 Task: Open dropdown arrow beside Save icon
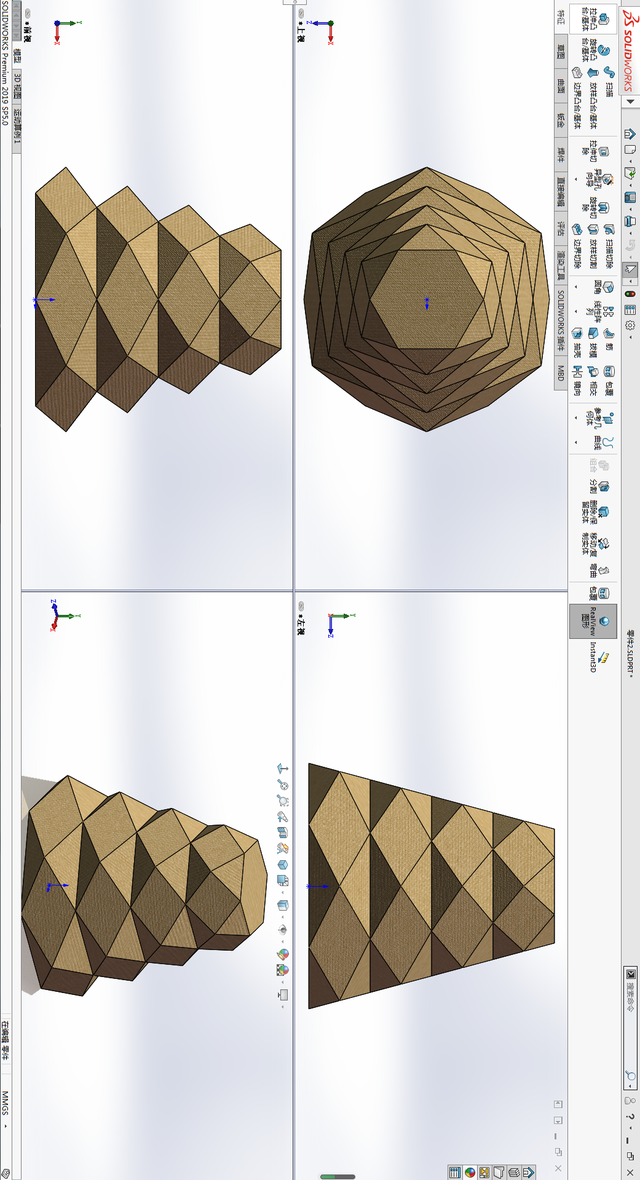[631, 209]
